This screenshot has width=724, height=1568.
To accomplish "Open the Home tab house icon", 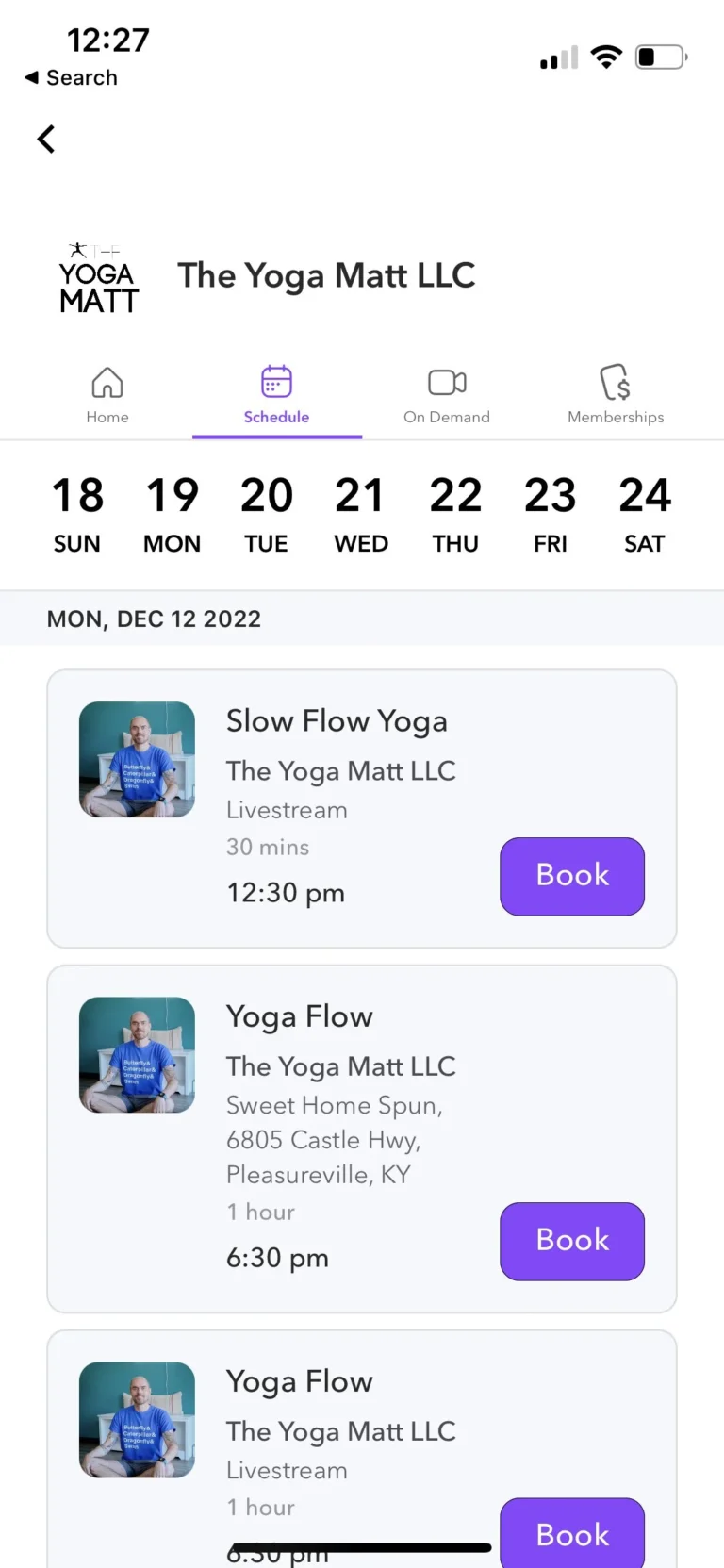I will 107,382.
